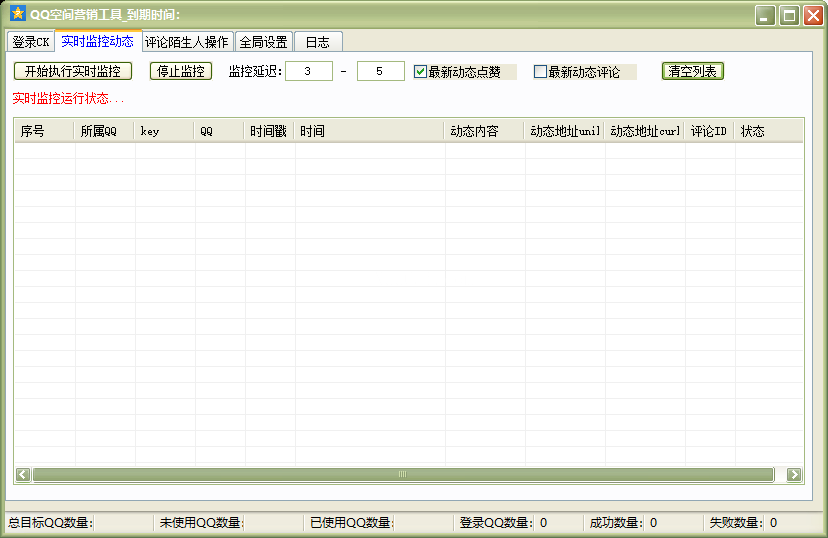Click the 动态内容 column header
This screenshot has width=828, height=538.
tap(484, 131)
